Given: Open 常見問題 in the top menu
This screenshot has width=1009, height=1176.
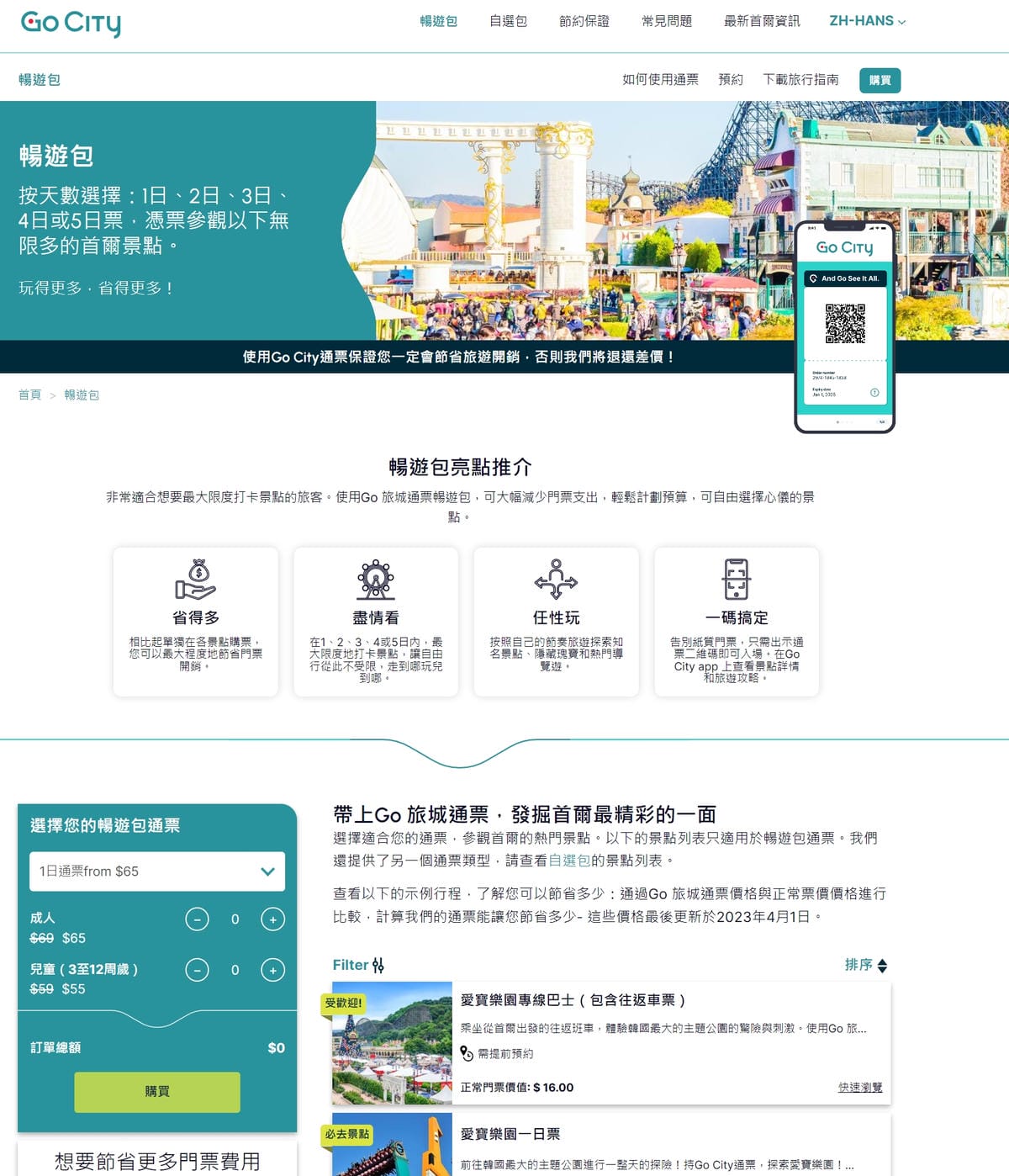Looking at the screenshot, I should pos(667,21).
